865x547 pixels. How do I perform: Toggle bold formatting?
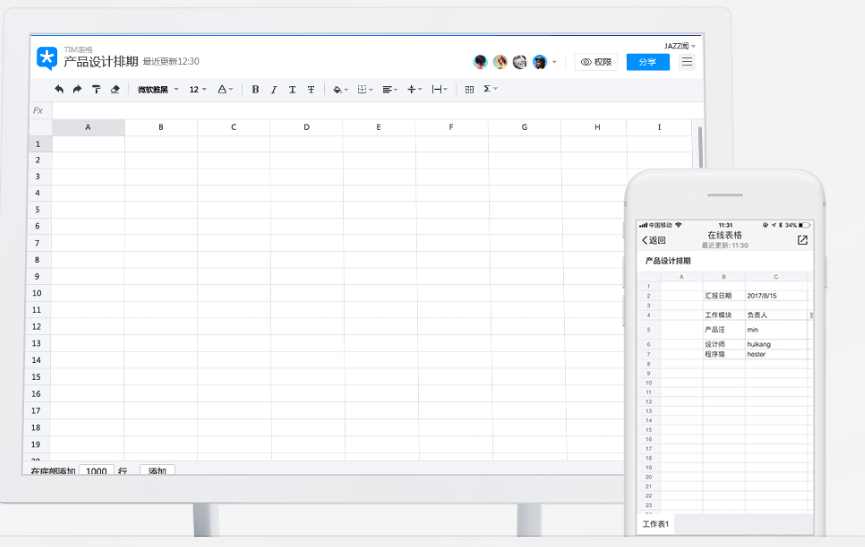coord(255,89)
